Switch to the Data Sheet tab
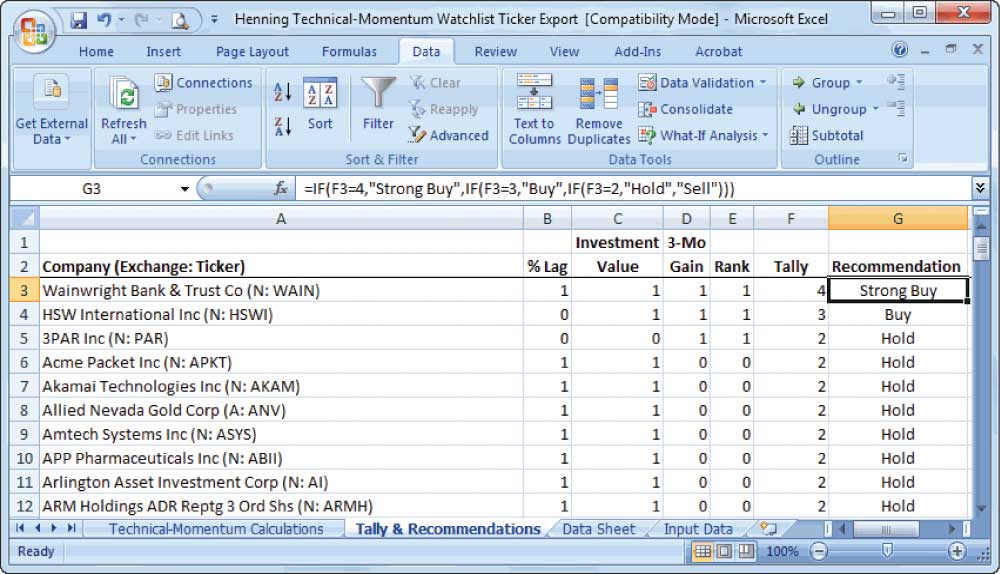Viewport: 1000px width, 574px height. (x=598, y=529)
